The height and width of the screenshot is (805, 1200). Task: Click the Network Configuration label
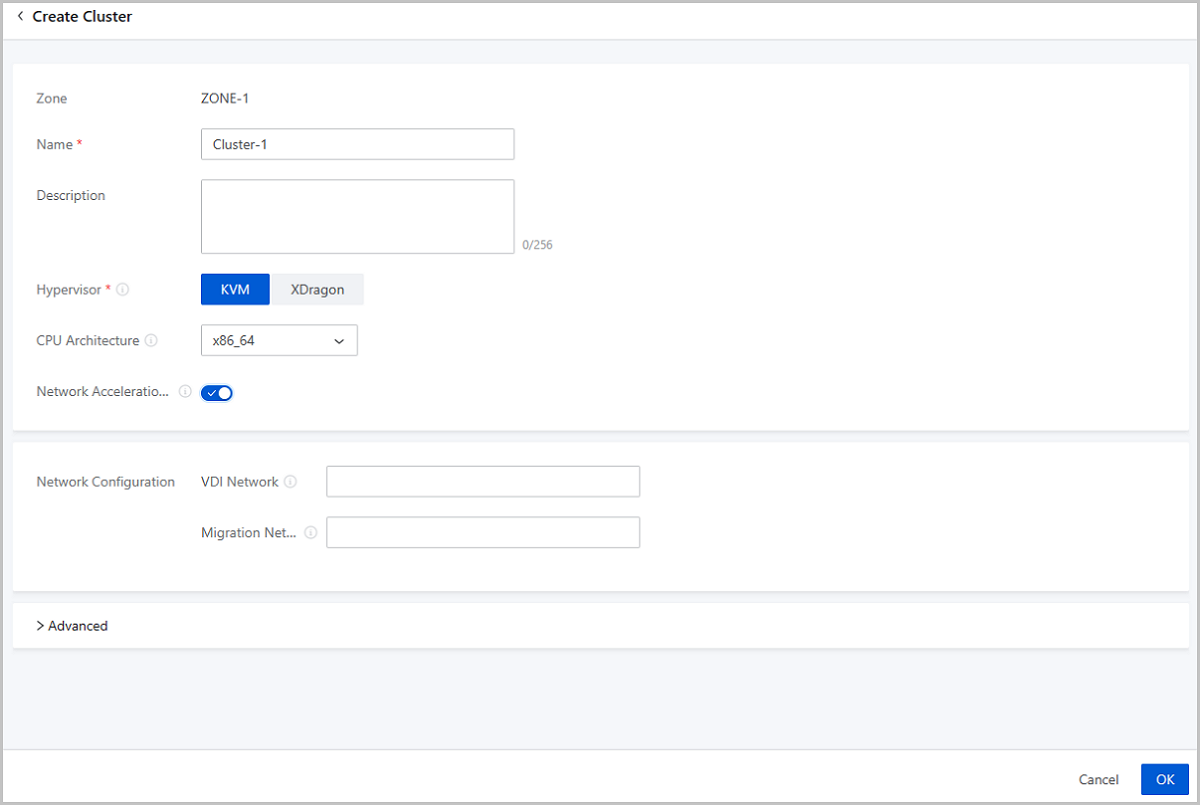106,482
